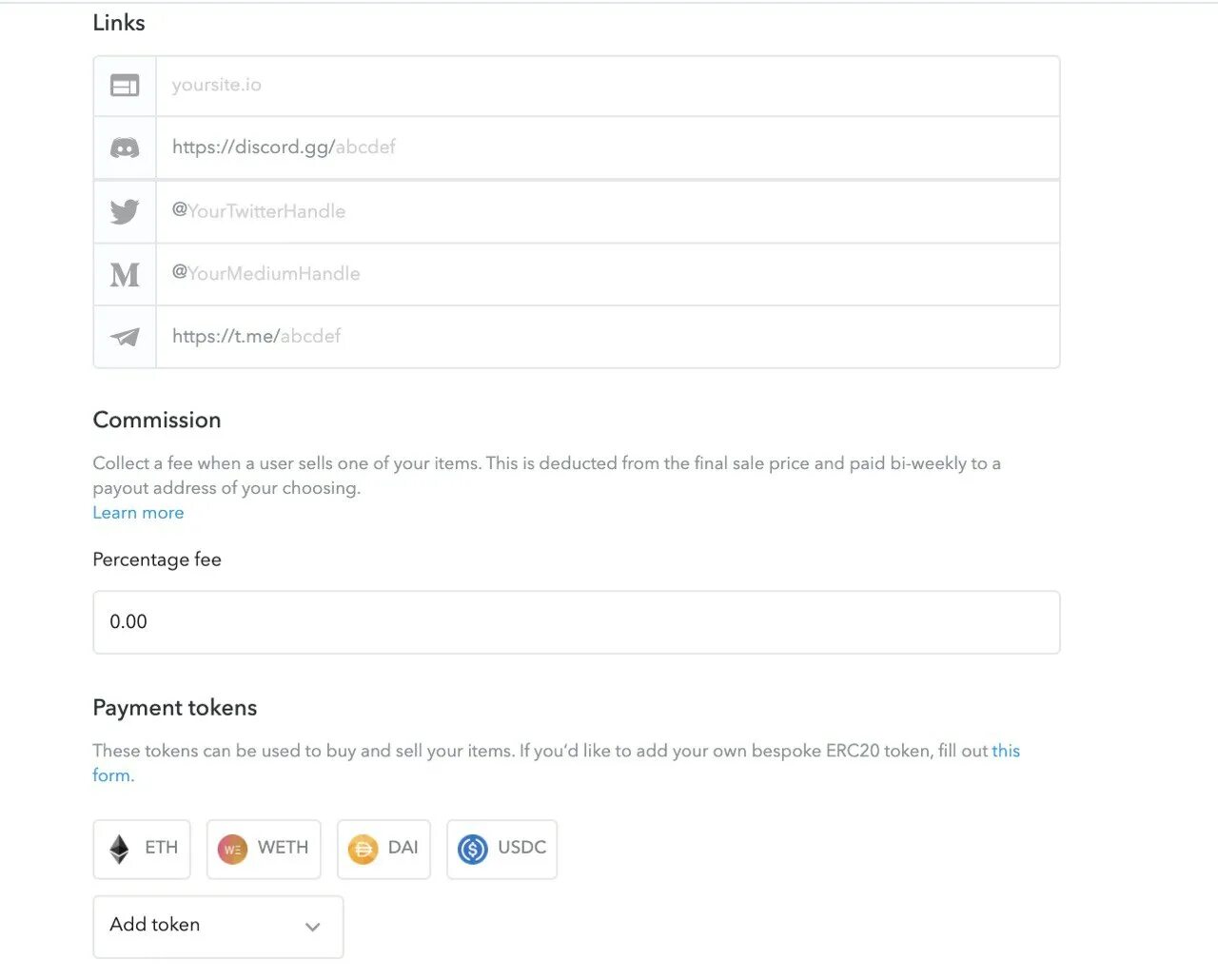Focus the Telegram t.me link field

(x=607, y=337)
